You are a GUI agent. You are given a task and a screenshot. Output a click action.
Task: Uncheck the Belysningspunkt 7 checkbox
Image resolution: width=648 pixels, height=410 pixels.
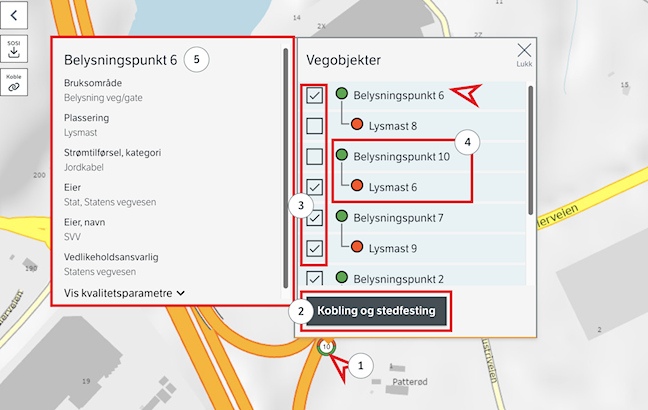coord(314,218)
